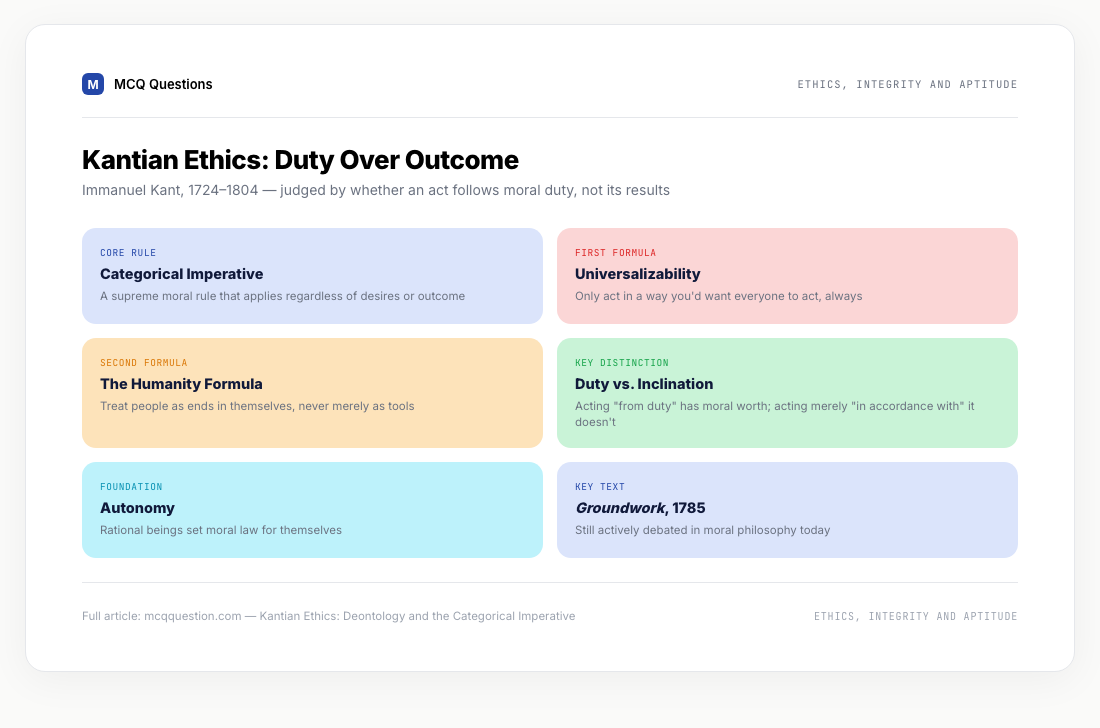Screen dimensions: 1100x728
Task: Open the Duty vs. Inclination card
Action: [787, 393]
